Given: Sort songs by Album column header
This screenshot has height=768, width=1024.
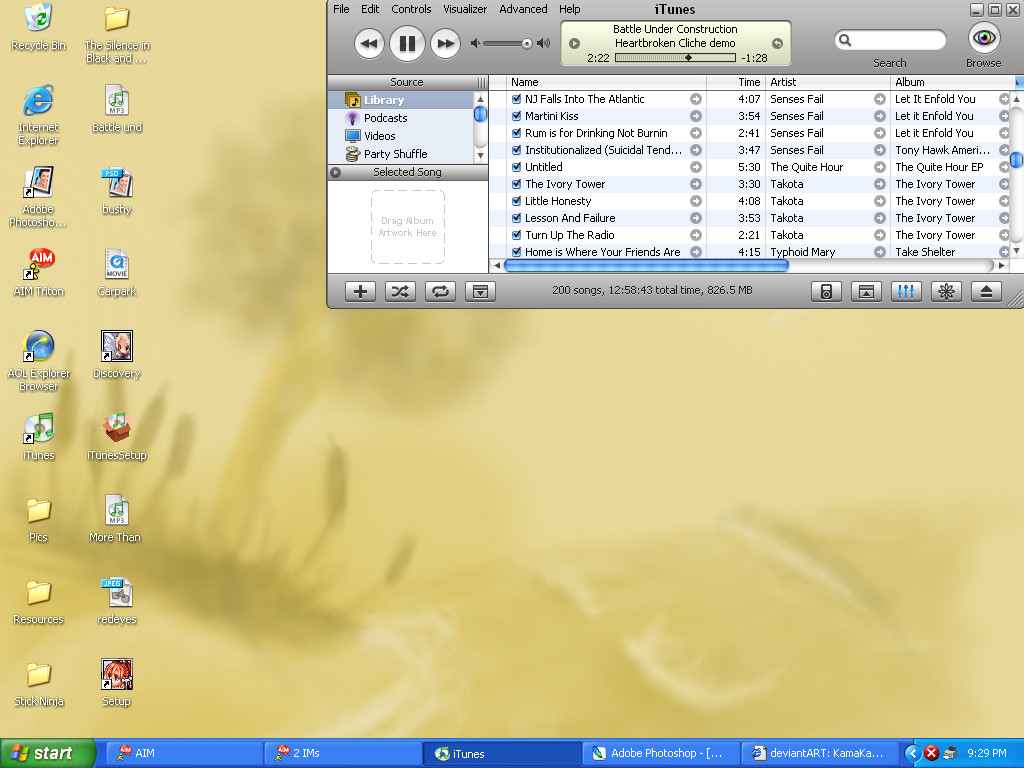Looking at the screenshot, I should click(x=953, y=82).
